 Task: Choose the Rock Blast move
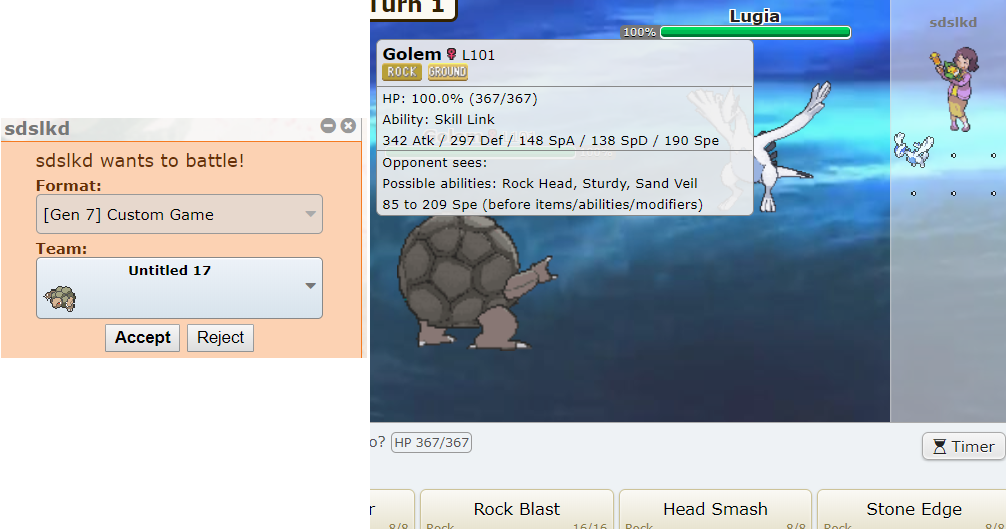point(517,510)
